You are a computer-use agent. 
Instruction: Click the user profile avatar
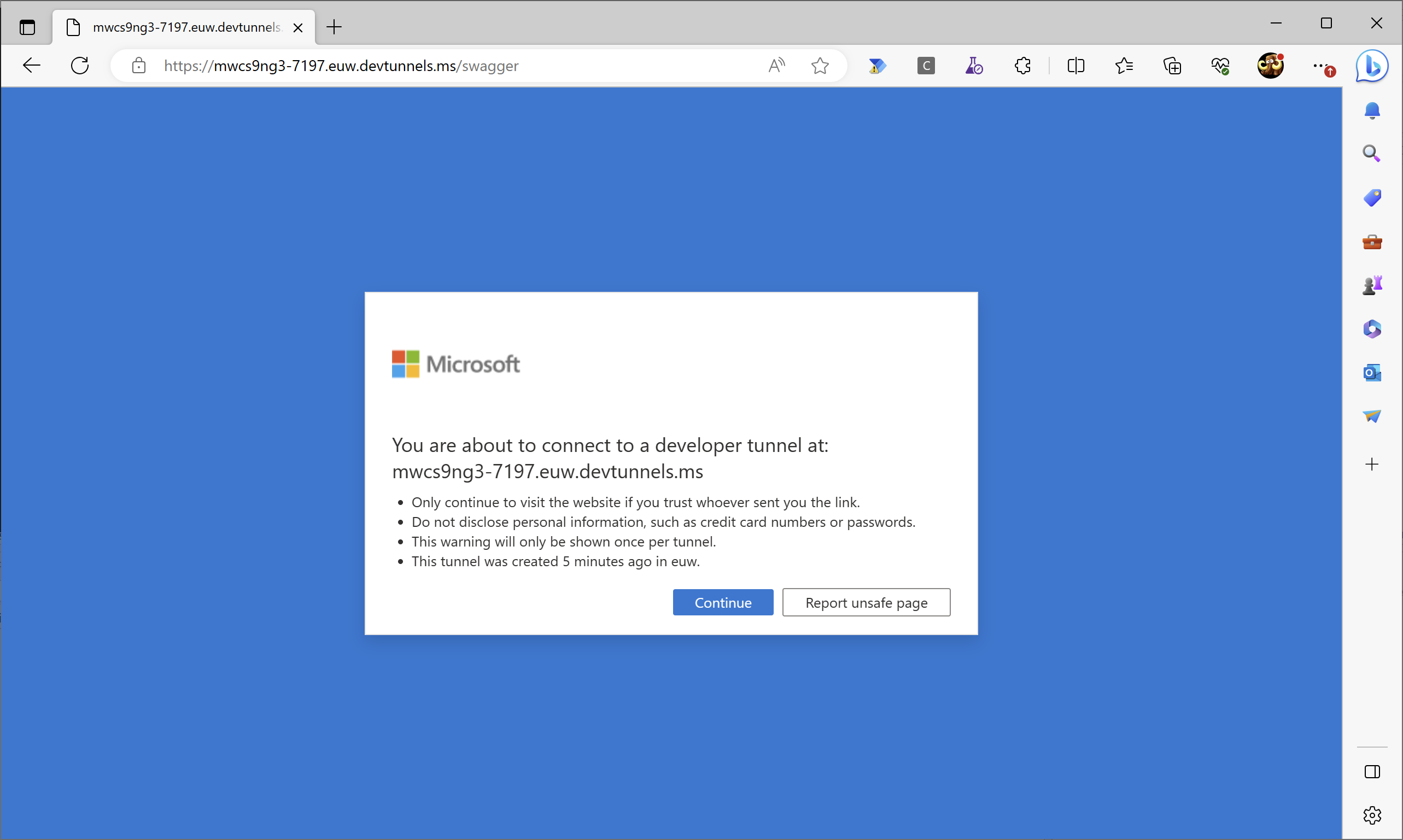1270,66
